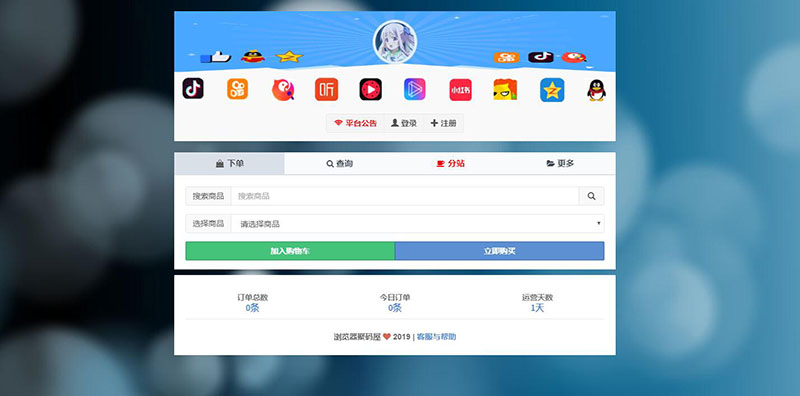Expand the 请选择商品 dropdown
Viewport: 800px width, 396px height.
(417, 224)
